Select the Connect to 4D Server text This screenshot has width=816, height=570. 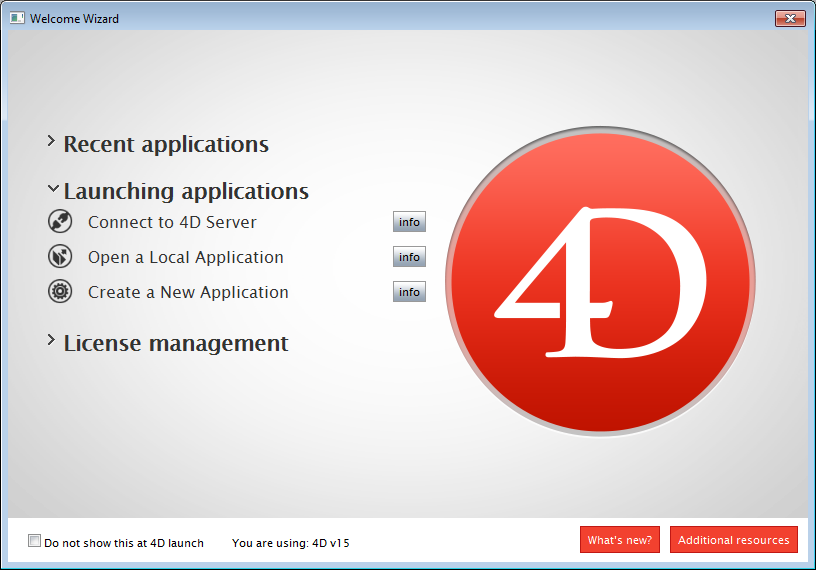[172, 222]
